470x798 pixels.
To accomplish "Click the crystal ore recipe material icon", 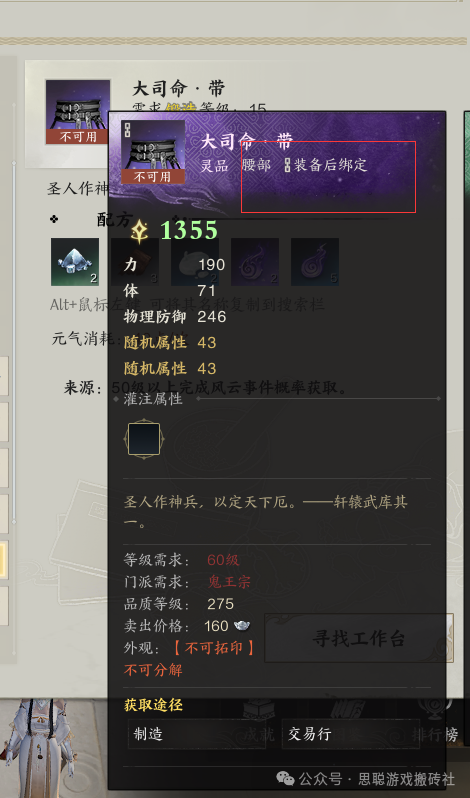I will tap(75, 262).
